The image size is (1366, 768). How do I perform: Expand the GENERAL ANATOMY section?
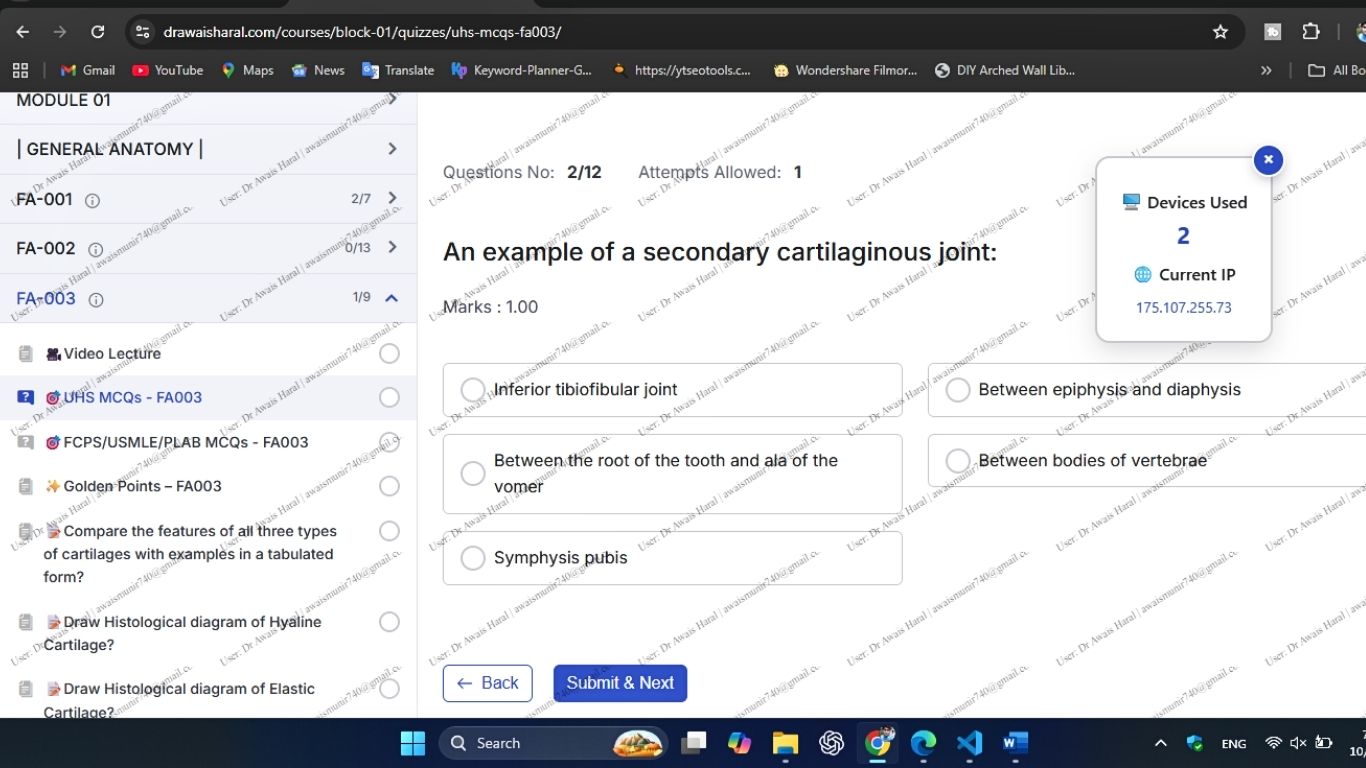click(391, 148)
